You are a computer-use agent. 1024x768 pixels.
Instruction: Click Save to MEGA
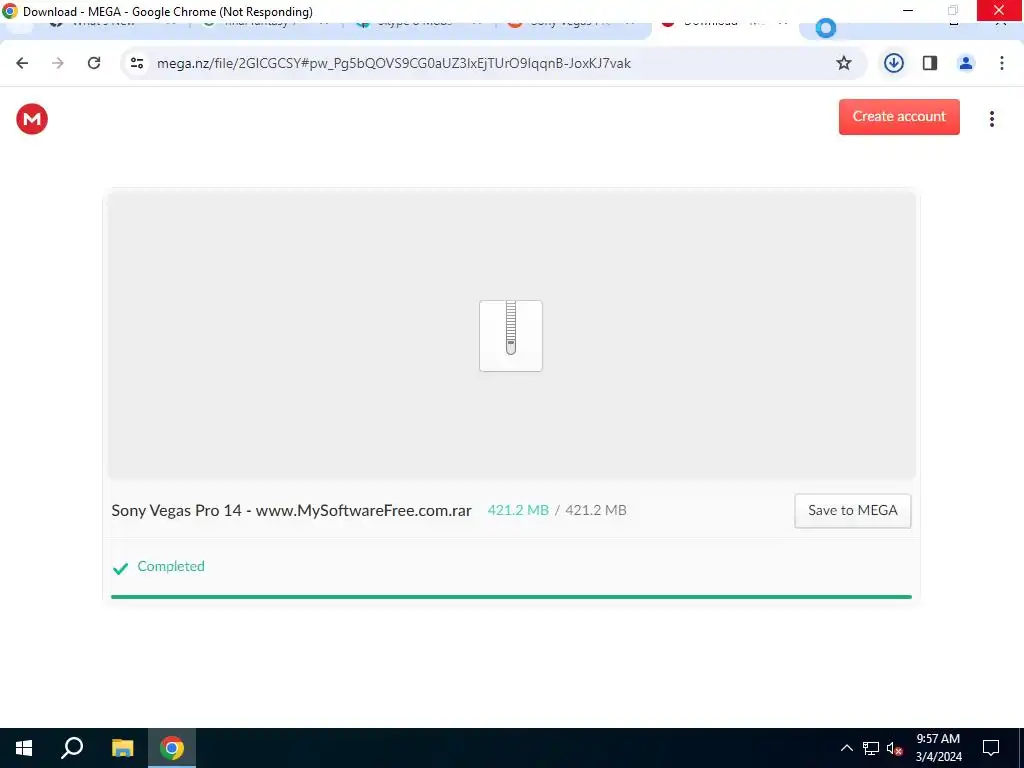[852, 511]
